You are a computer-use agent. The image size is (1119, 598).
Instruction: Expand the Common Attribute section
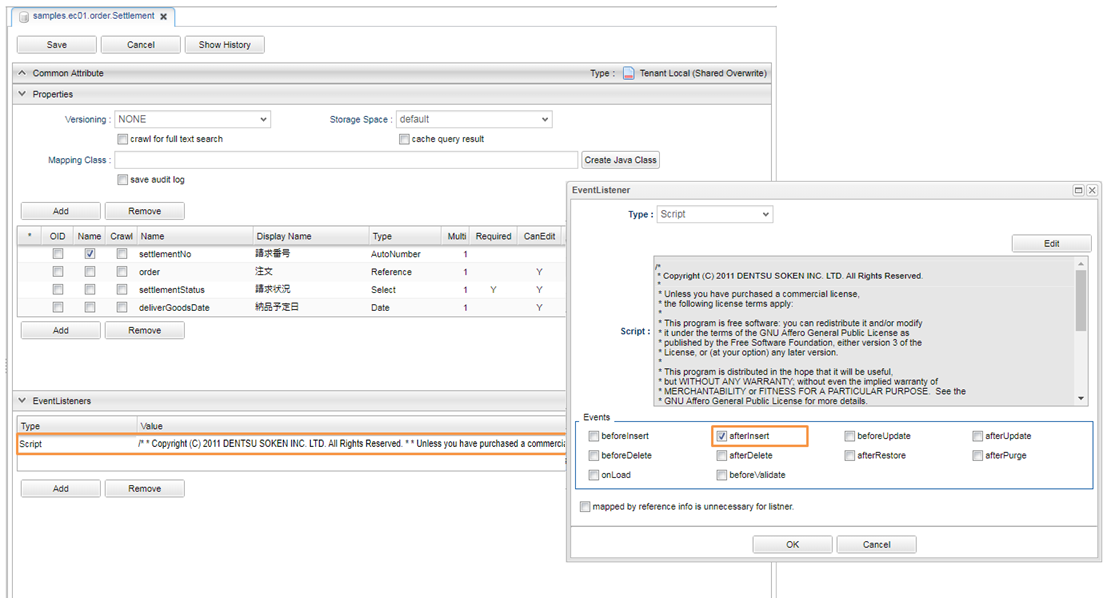[22, 73]
